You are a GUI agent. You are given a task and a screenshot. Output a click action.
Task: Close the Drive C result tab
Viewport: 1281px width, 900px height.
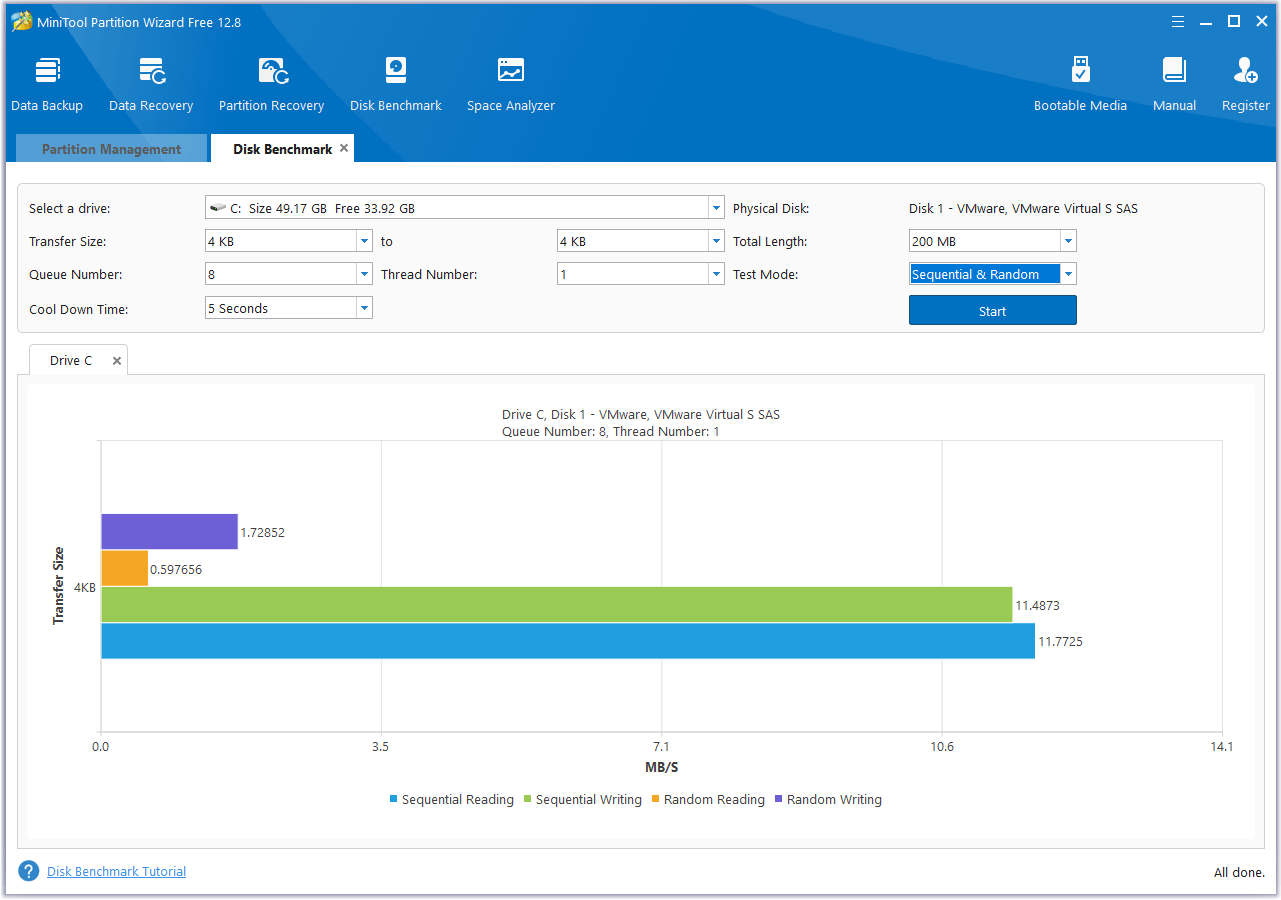[117, 361]
